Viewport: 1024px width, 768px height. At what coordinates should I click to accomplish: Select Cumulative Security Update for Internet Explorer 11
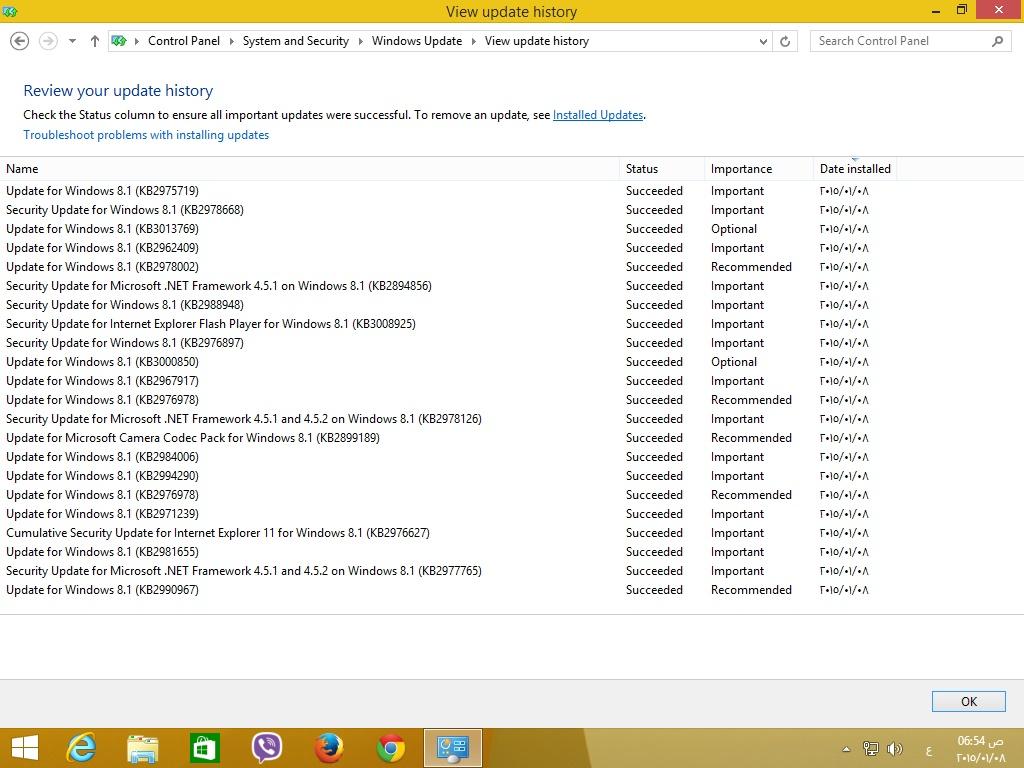[x=448, y=532]
